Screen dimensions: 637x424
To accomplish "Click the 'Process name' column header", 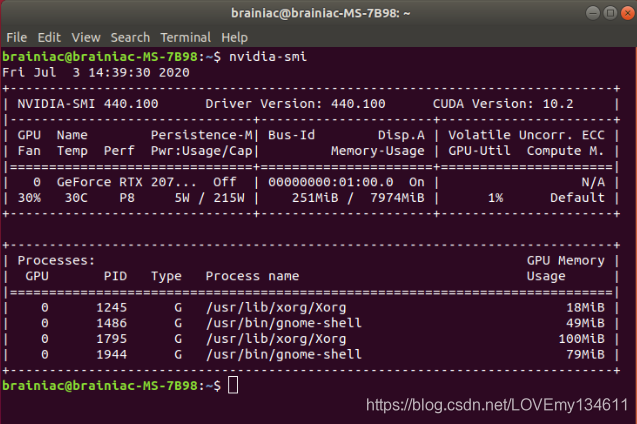I will (x=252, y=276).
